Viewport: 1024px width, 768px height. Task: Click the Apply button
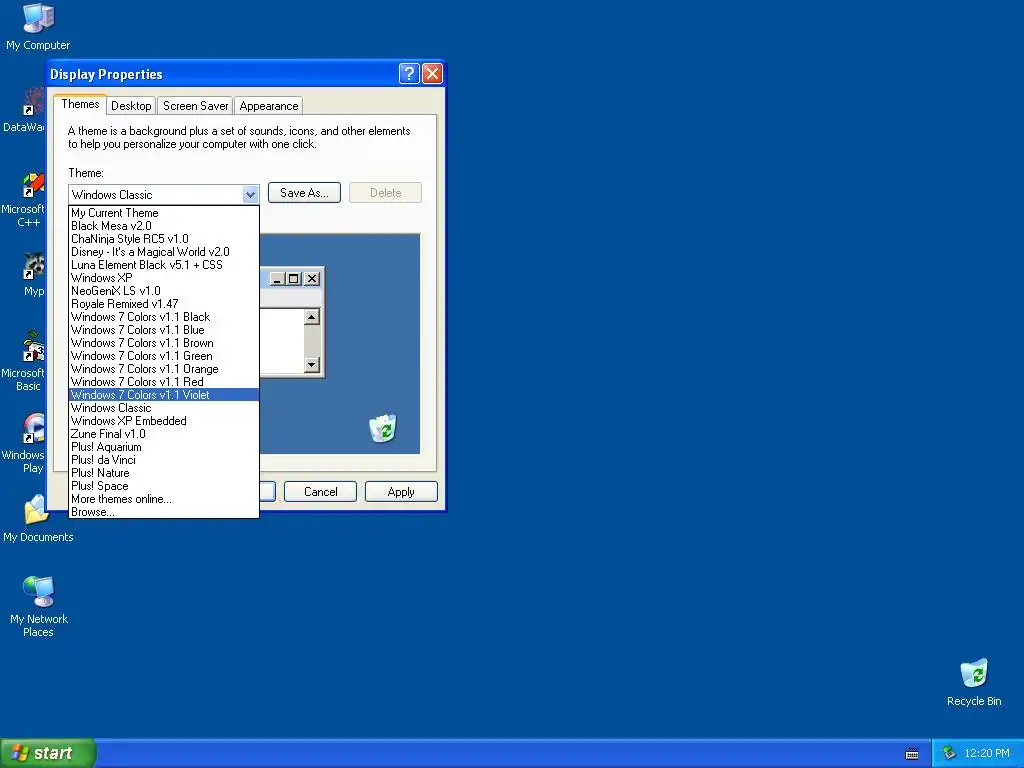[x=401, y=492]
